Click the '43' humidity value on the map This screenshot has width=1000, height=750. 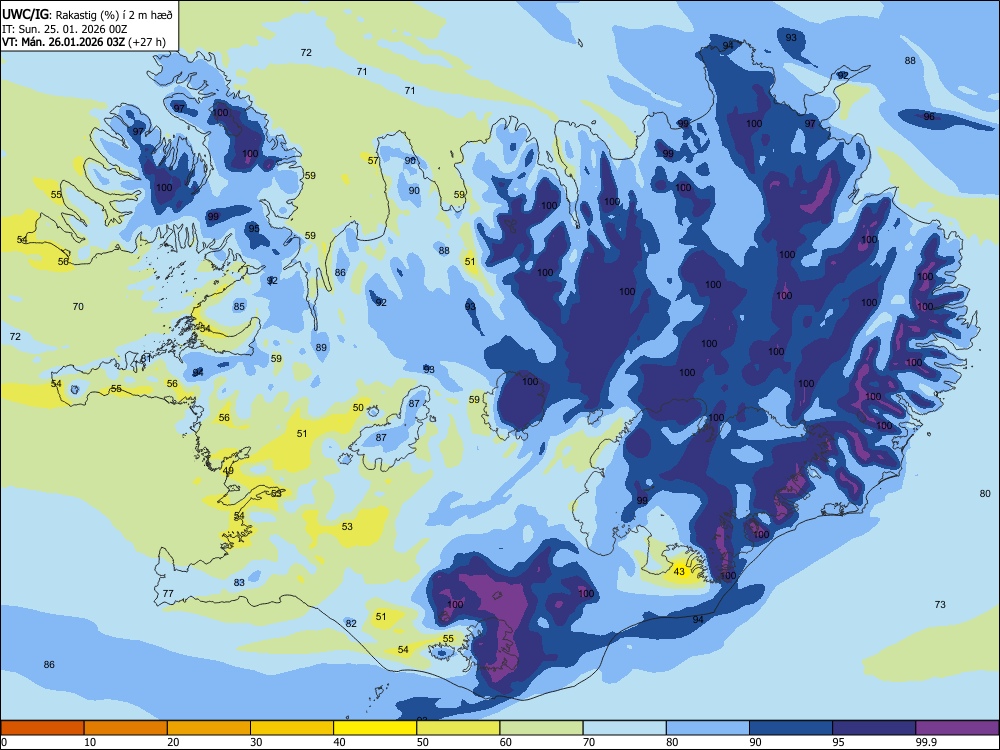(679, 571)
